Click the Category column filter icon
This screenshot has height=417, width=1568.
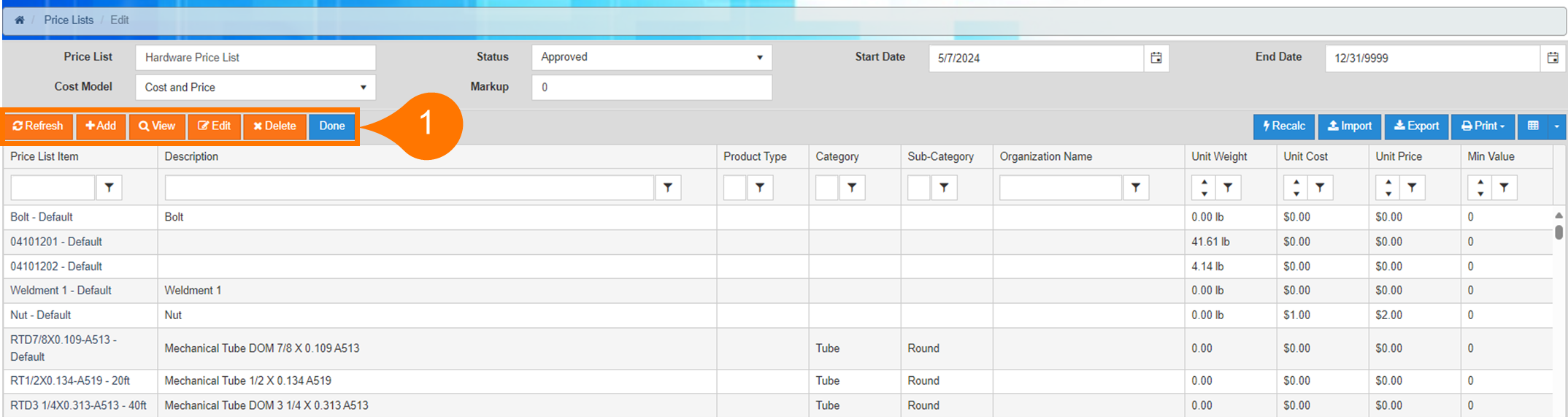tap(852, 188)
